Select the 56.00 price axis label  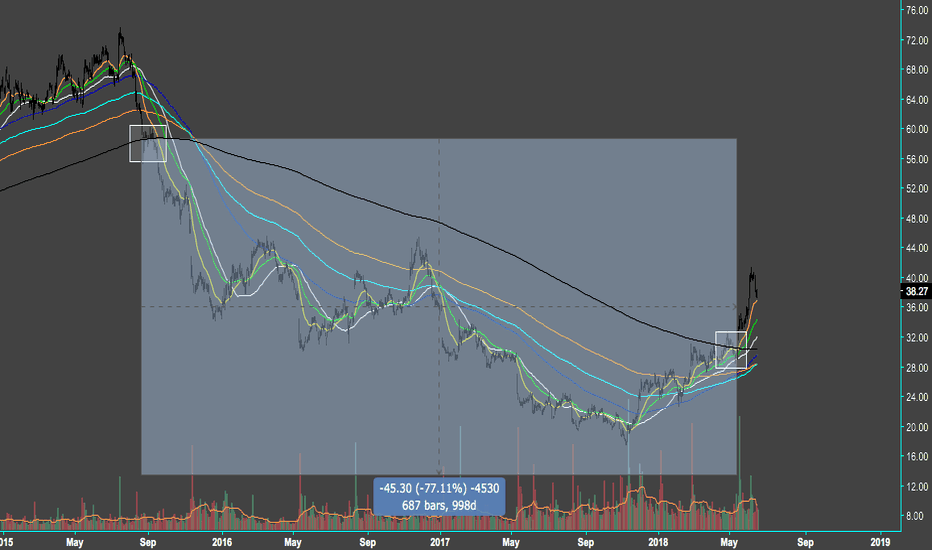[x=917, y=159]
